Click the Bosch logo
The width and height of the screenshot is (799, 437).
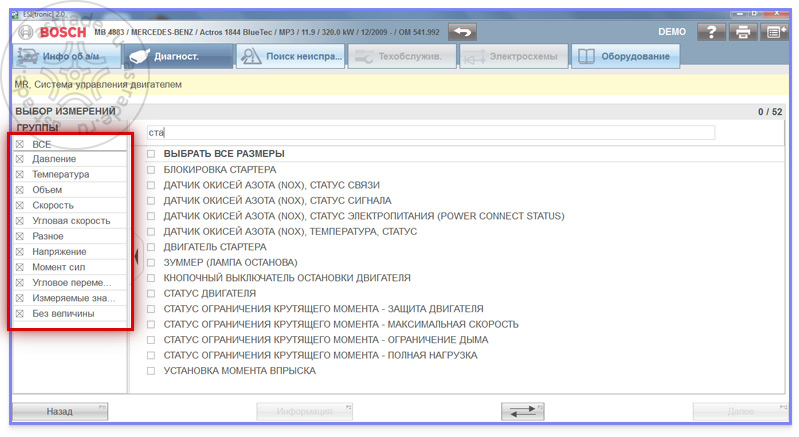[53, 32]
